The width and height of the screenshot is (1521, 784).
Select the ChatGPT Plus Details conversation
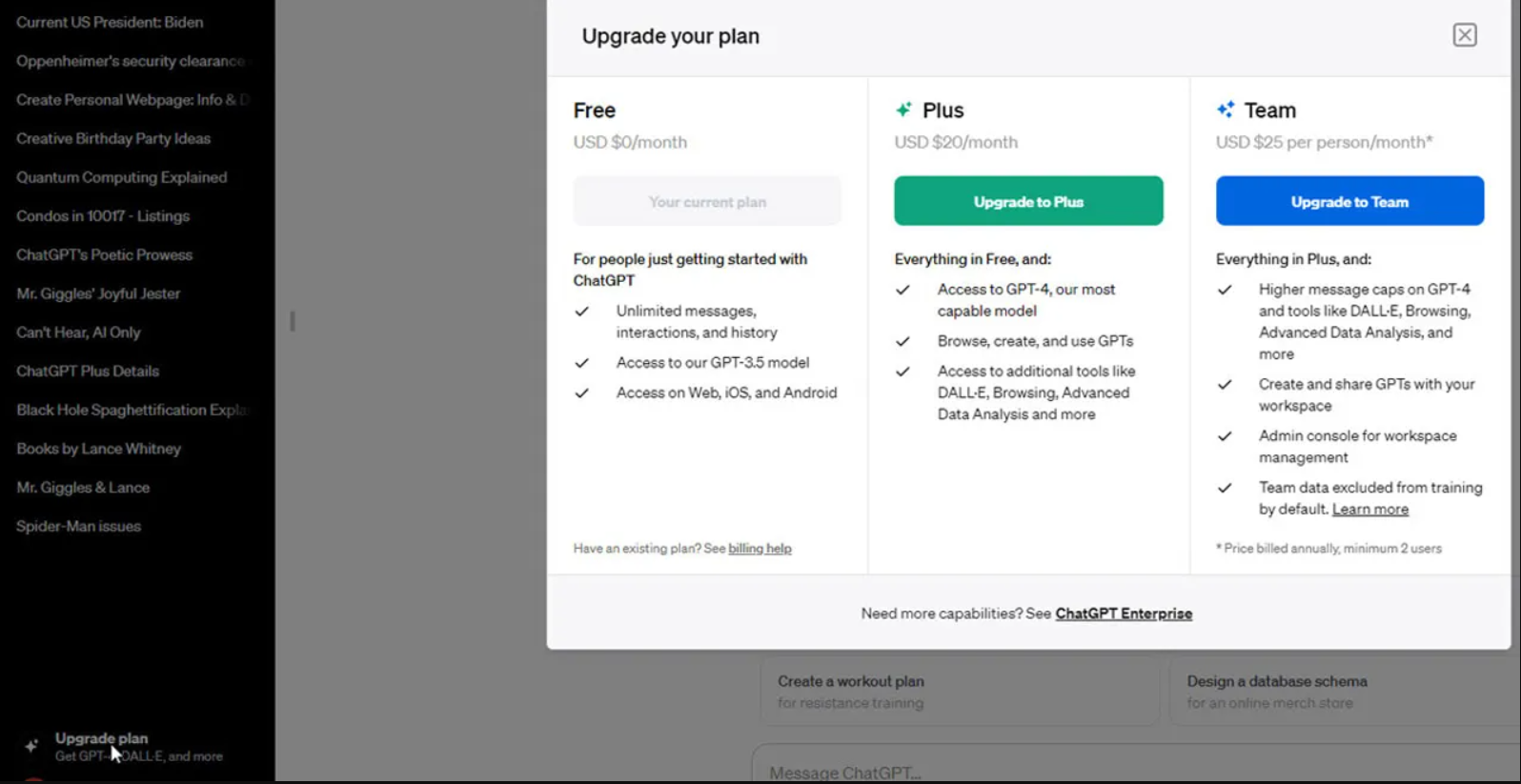(x=88, y=372)
